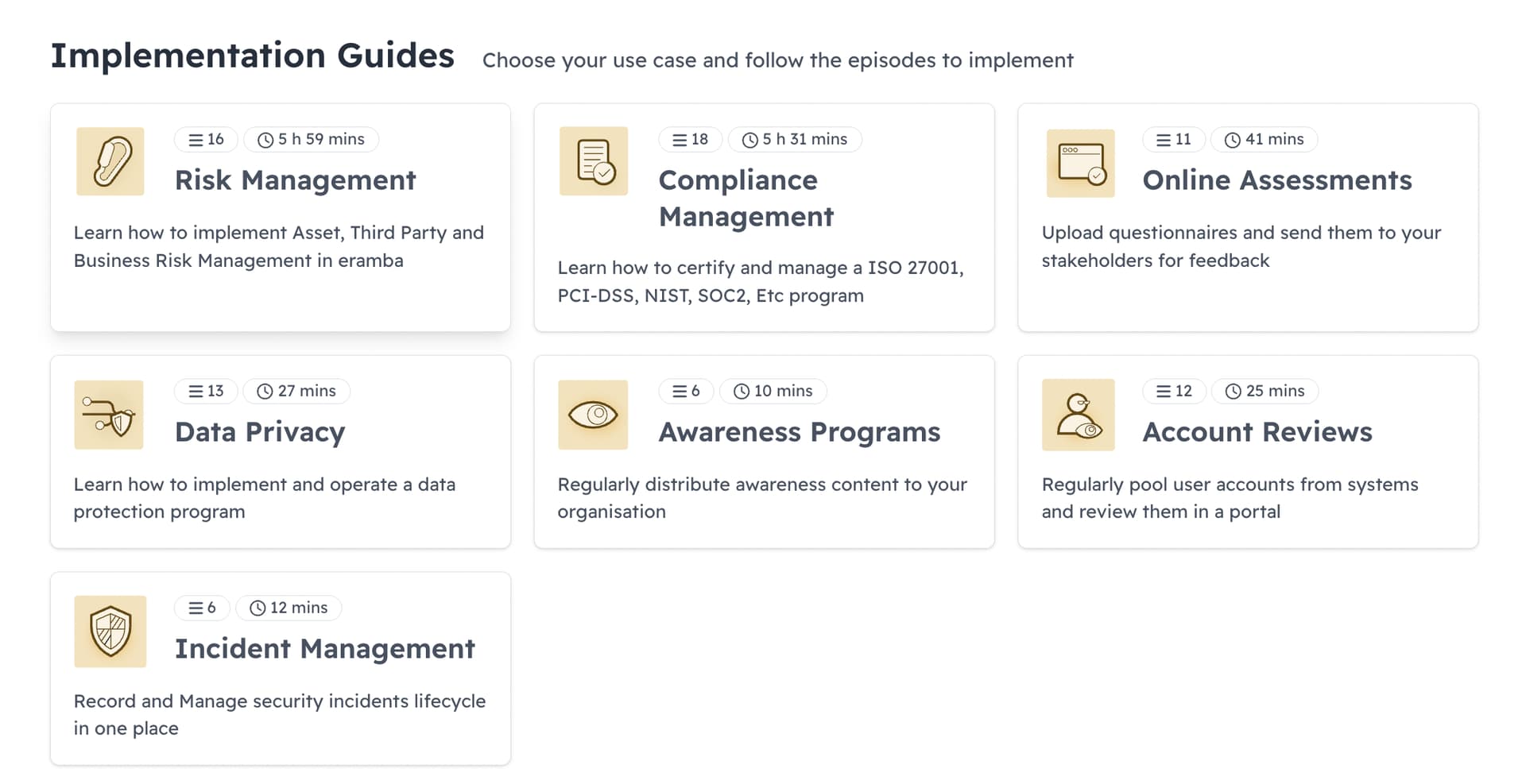Select the Data Privacy guide heading

(260, 432)
